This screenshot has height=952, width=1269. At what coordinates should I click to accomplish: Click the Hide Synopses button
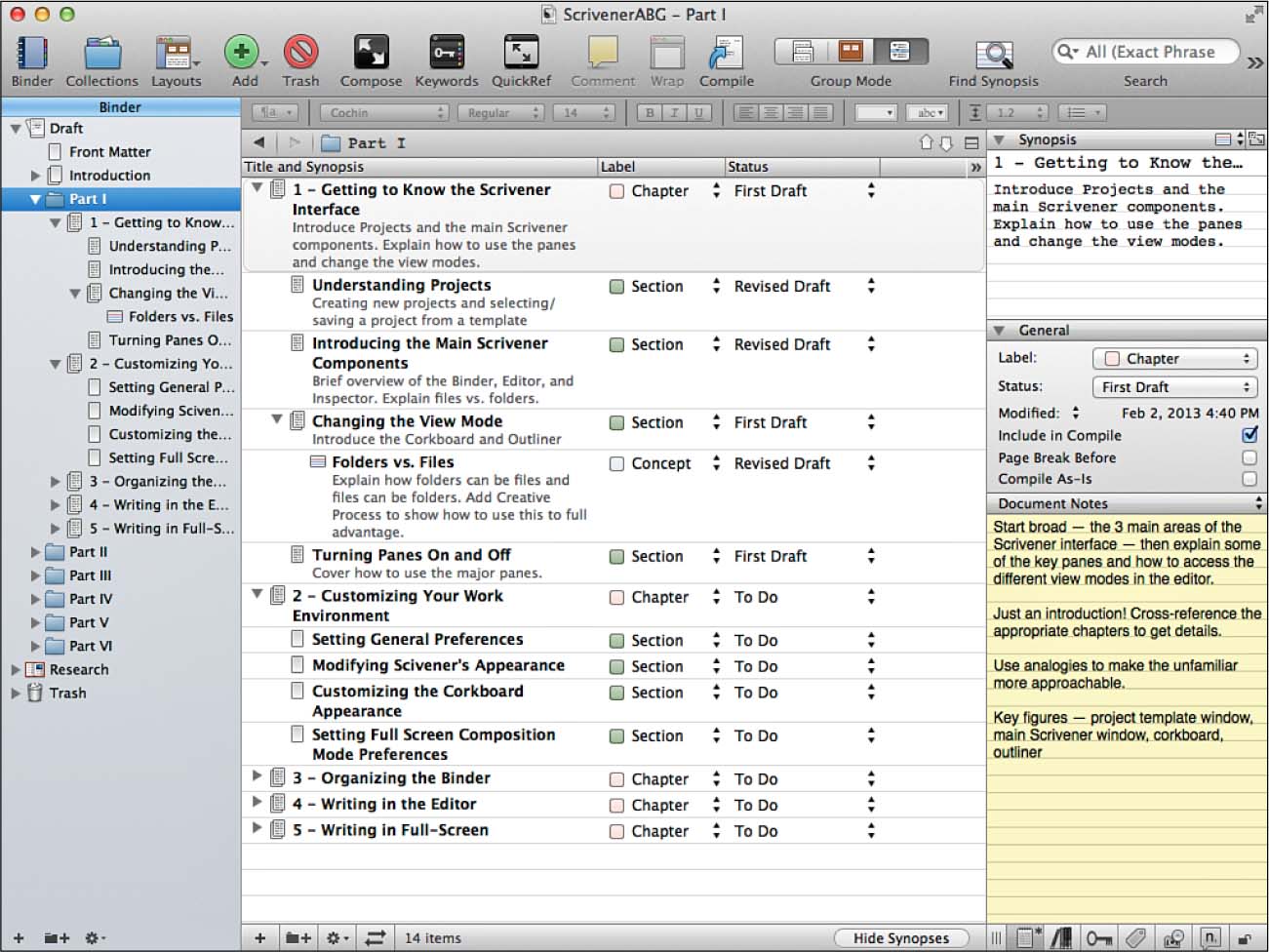pyautogui.click(x=901, y=938)
